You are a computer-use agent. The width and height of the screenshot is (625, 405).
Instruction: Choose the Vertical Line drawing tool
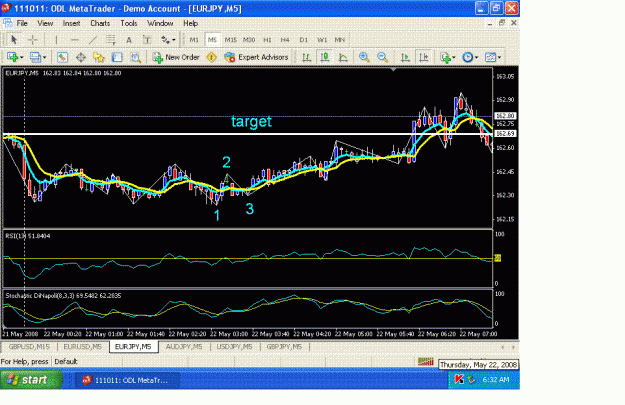(x=56, y=40)
